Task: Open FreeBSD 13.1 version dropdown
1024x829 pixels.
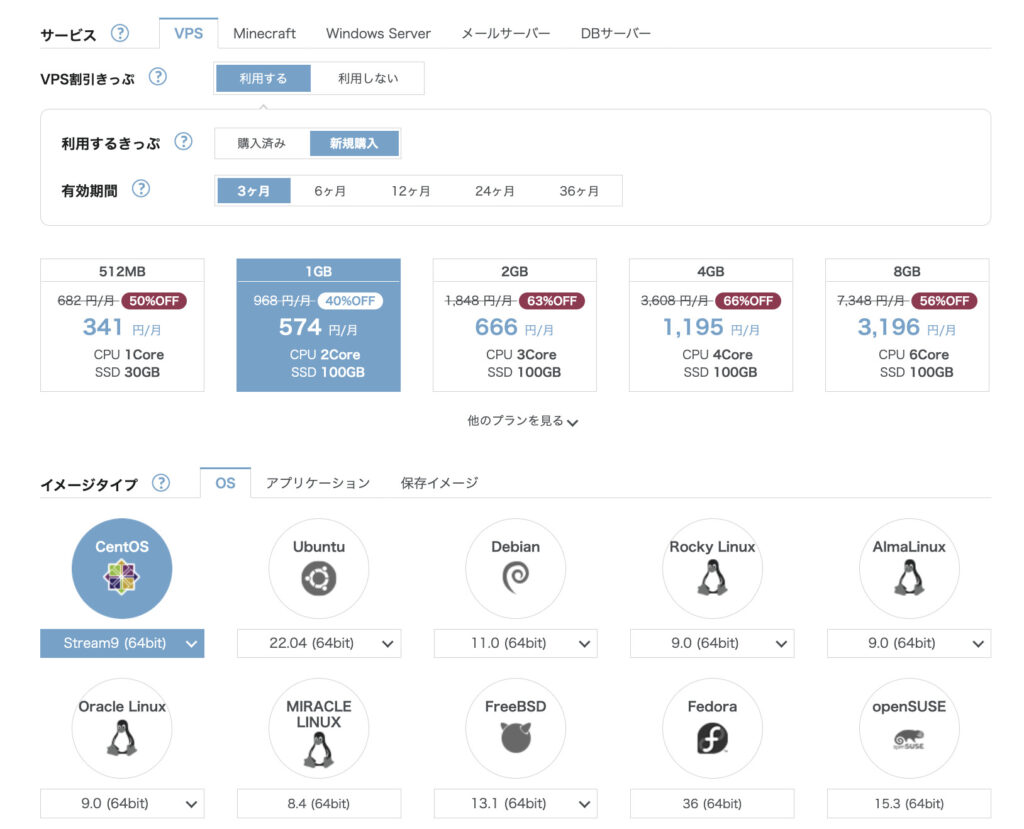Action: 515,804
